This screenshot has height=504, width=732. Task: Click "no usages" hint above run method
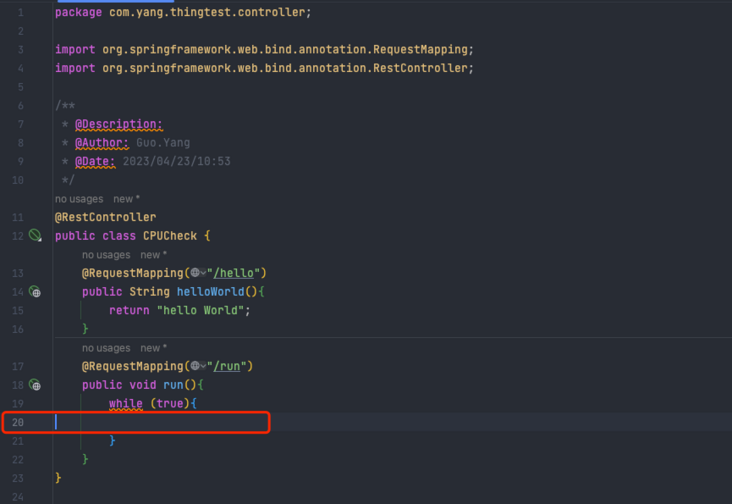(106, 348)
